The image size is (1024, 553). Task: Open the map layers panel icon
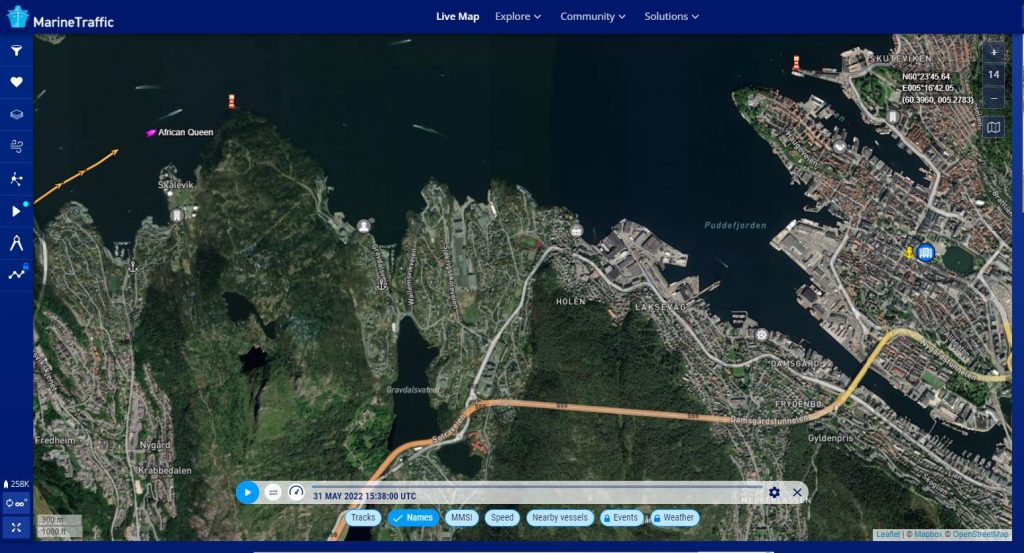click(16, 114)
